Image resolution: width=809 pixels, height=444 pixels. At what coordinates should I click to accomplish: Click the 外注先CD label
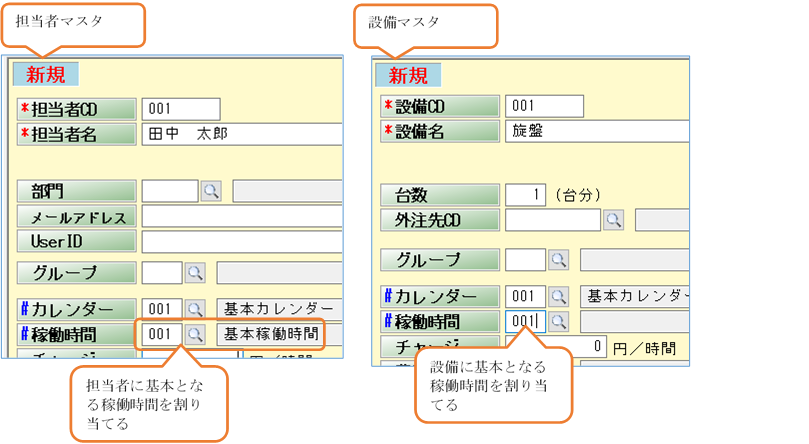(440, 220)
